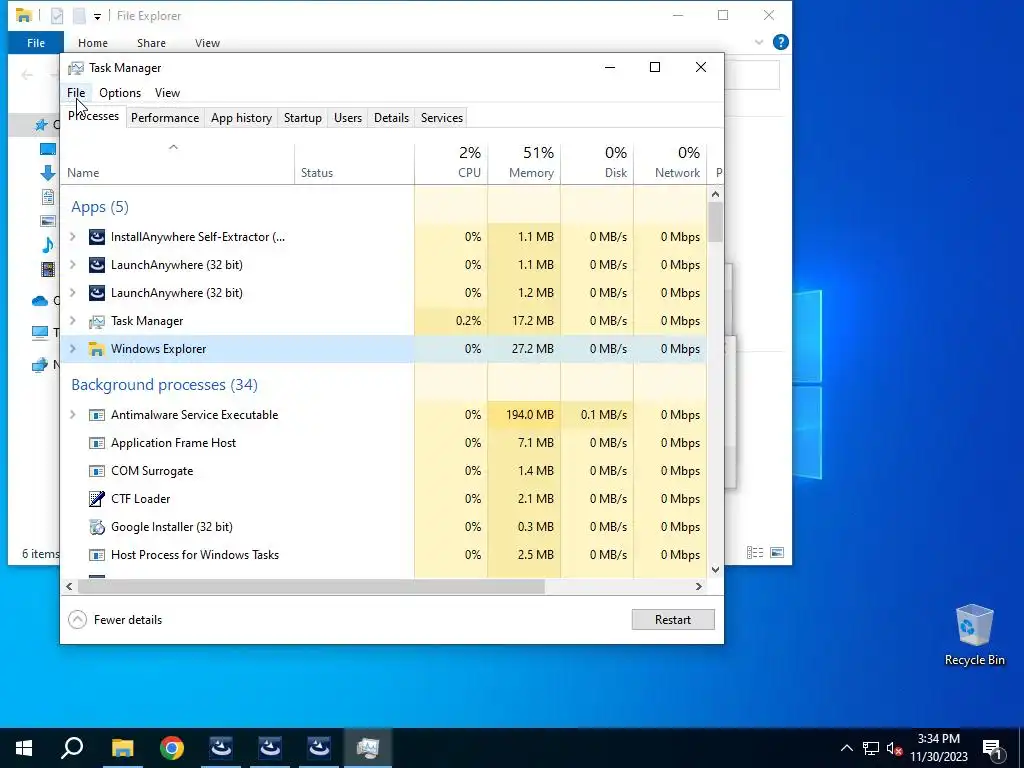Screen dimensions: 1024x768
Task: Click the Background processes (34) heading
Action: 165,385
